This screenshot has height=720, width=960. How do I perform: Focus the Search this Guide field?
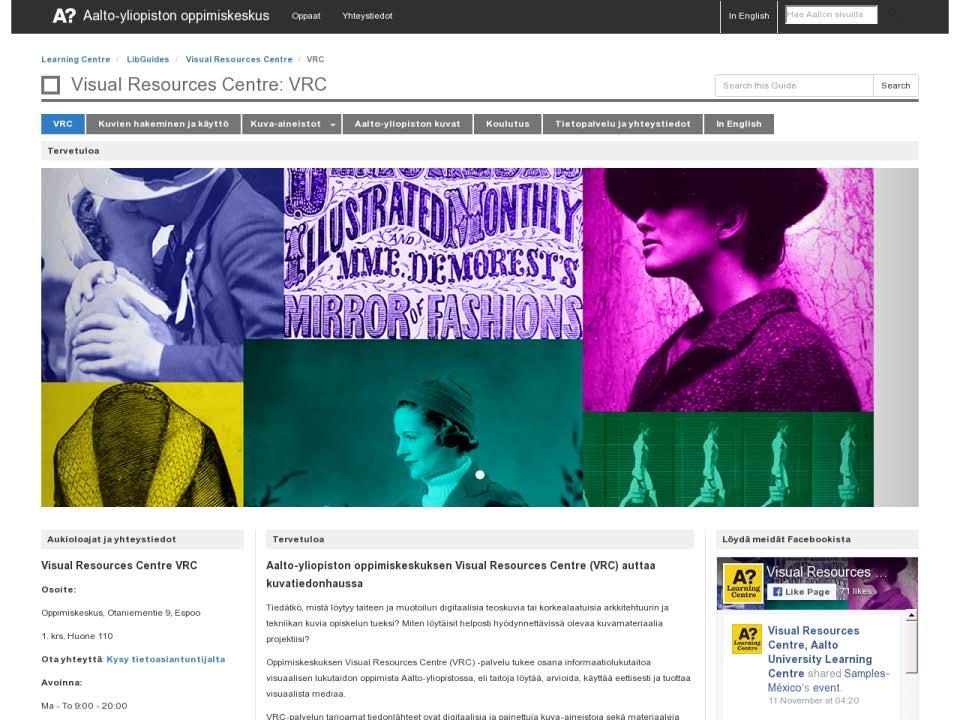click(x=794, y=86)
